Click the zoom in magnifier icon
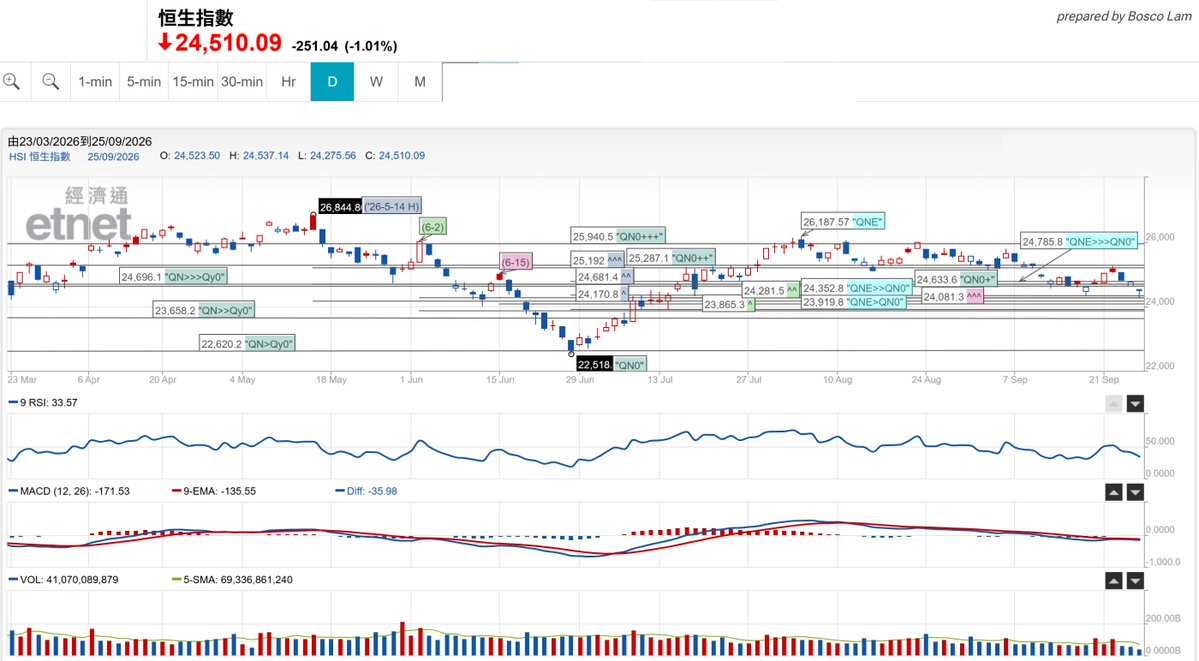This screenshot has height=661, width=1199. [x=11, y=81]
